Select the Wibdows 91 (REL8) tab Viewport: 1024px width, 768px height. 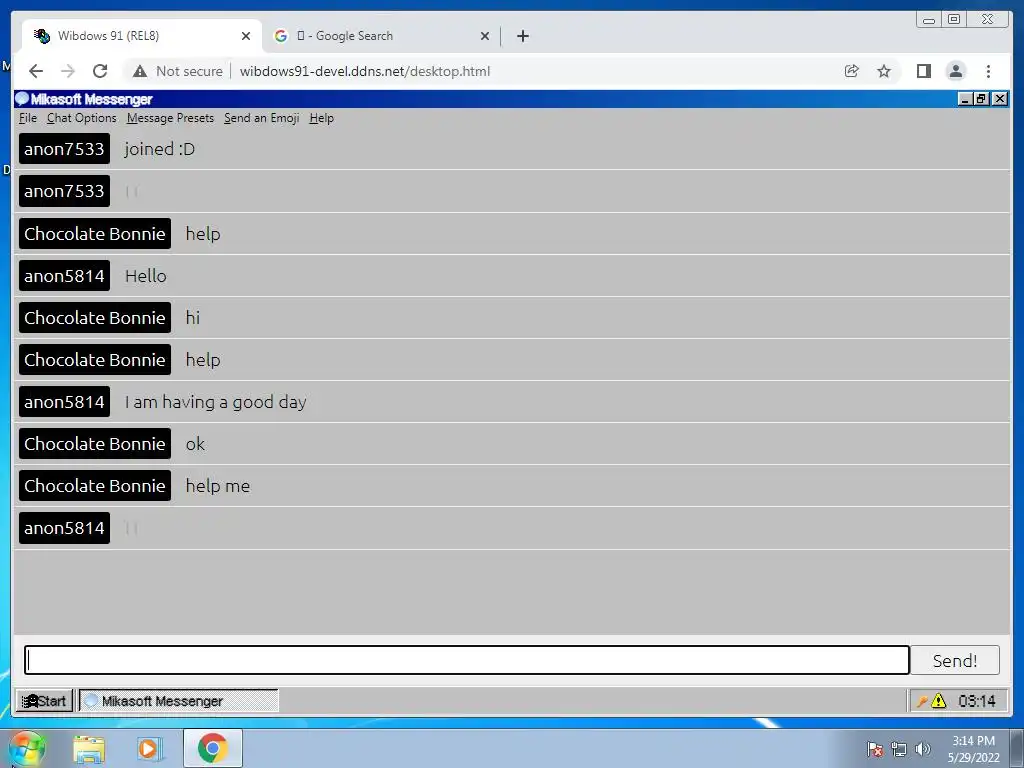tap(142, 36)
